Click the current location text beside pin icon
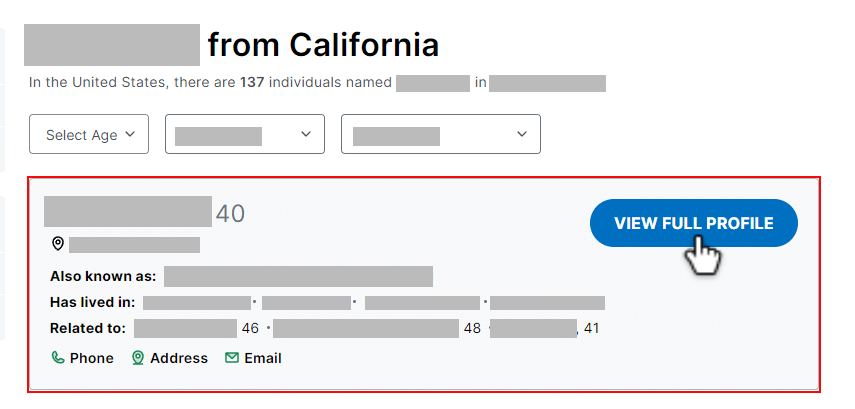The image size is (855, 409). 134,245
